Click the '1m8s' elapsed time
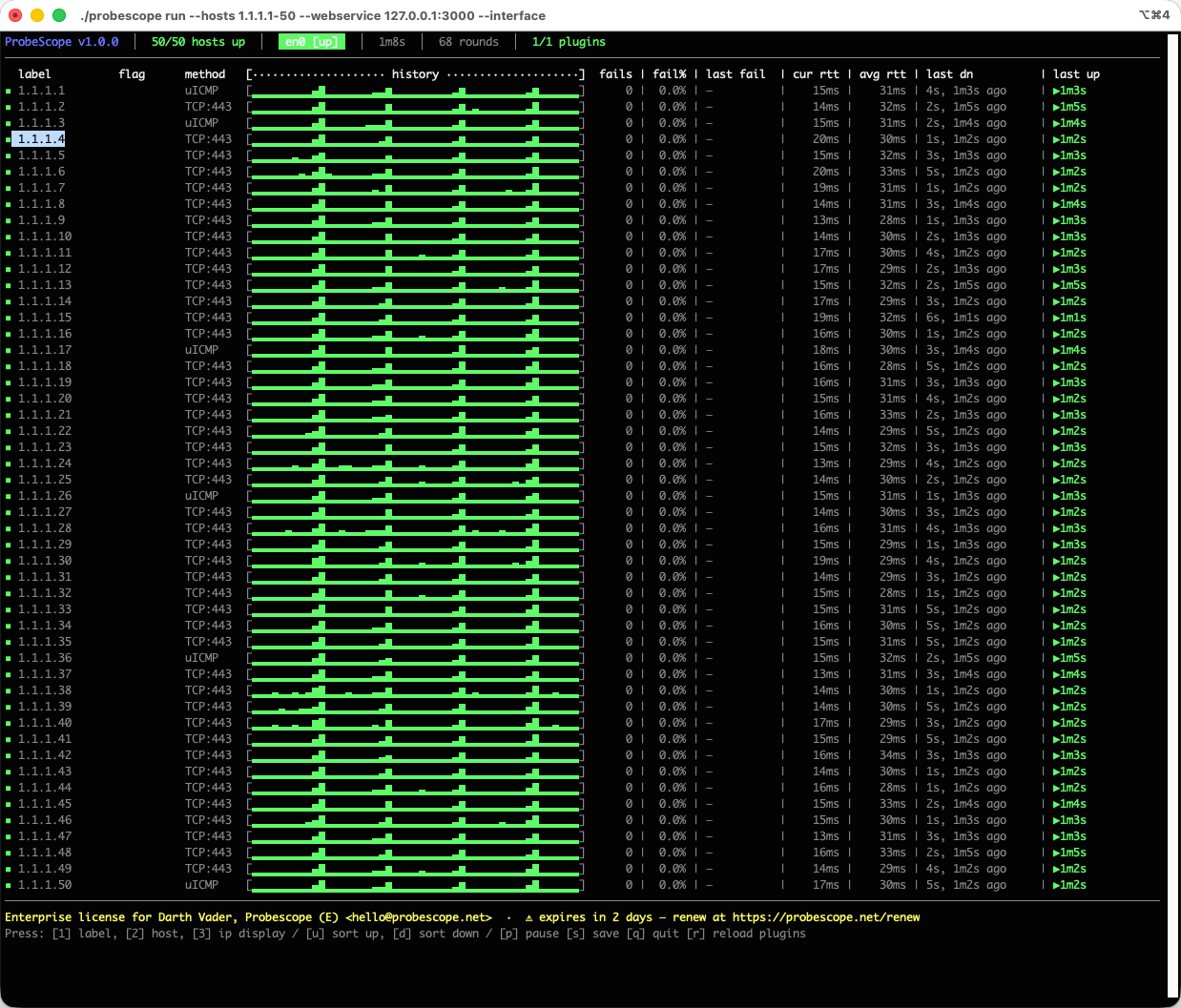The image size is (1181, 1008). point(392,42)
